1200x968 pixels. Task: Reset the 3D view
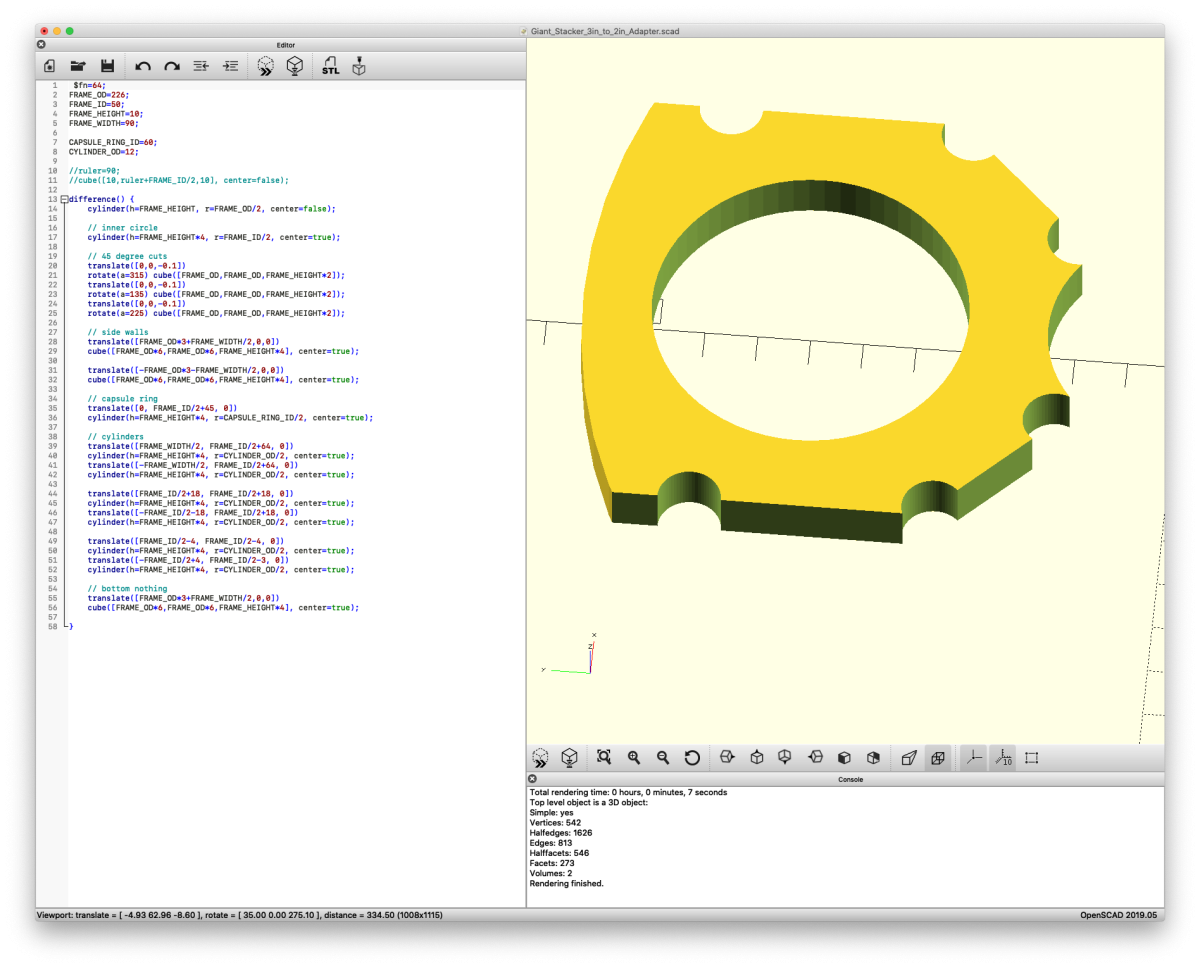coord(692,758)
